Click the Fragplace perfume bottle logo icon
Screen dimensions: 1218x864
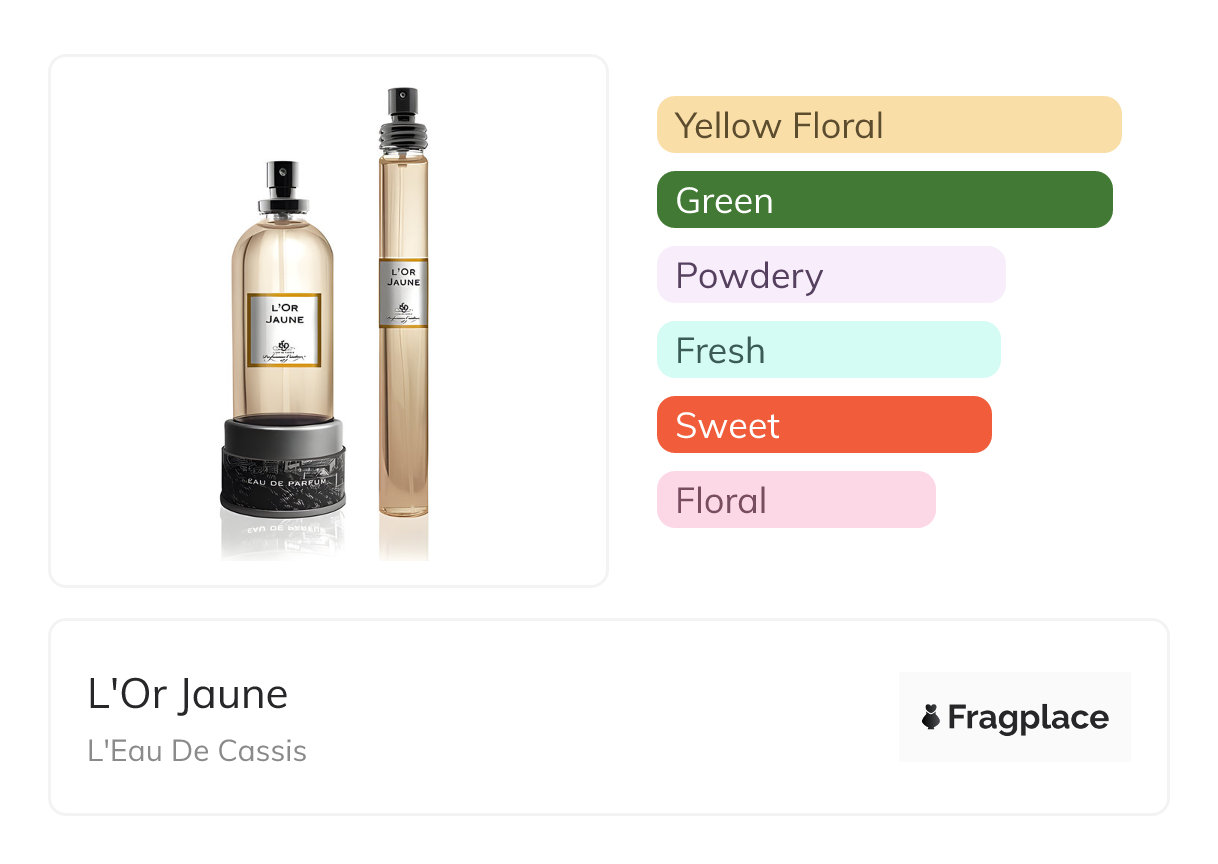point(931,717)
